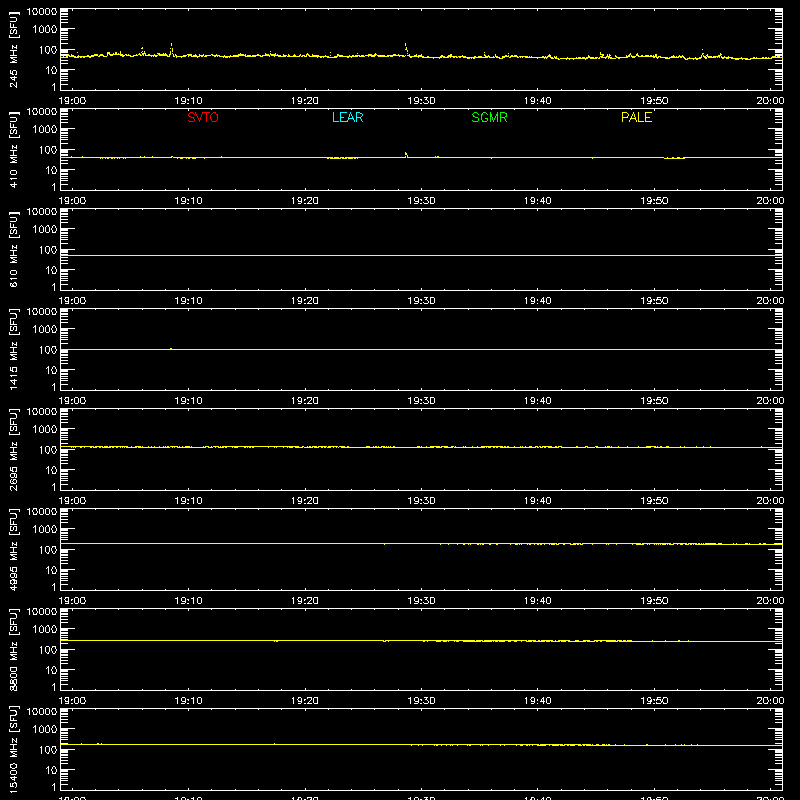Click the 19:10 tick under the 1415 MHz plot
Image resolution: width=800 pixels, height=800 pixels.
pyautogui.click(x=188, y=401)
